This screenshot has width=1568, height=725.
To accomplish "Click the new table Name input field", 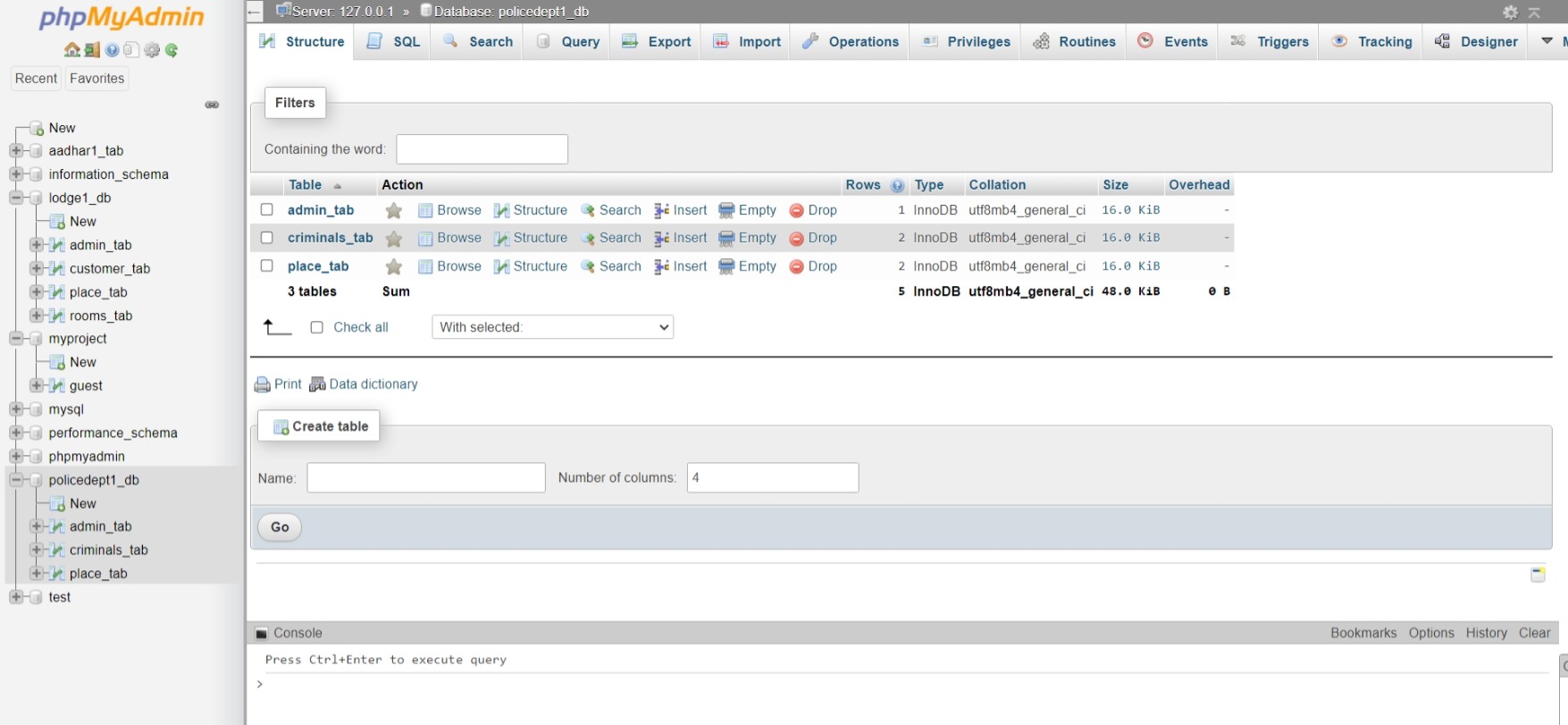I will pos(425,477).
